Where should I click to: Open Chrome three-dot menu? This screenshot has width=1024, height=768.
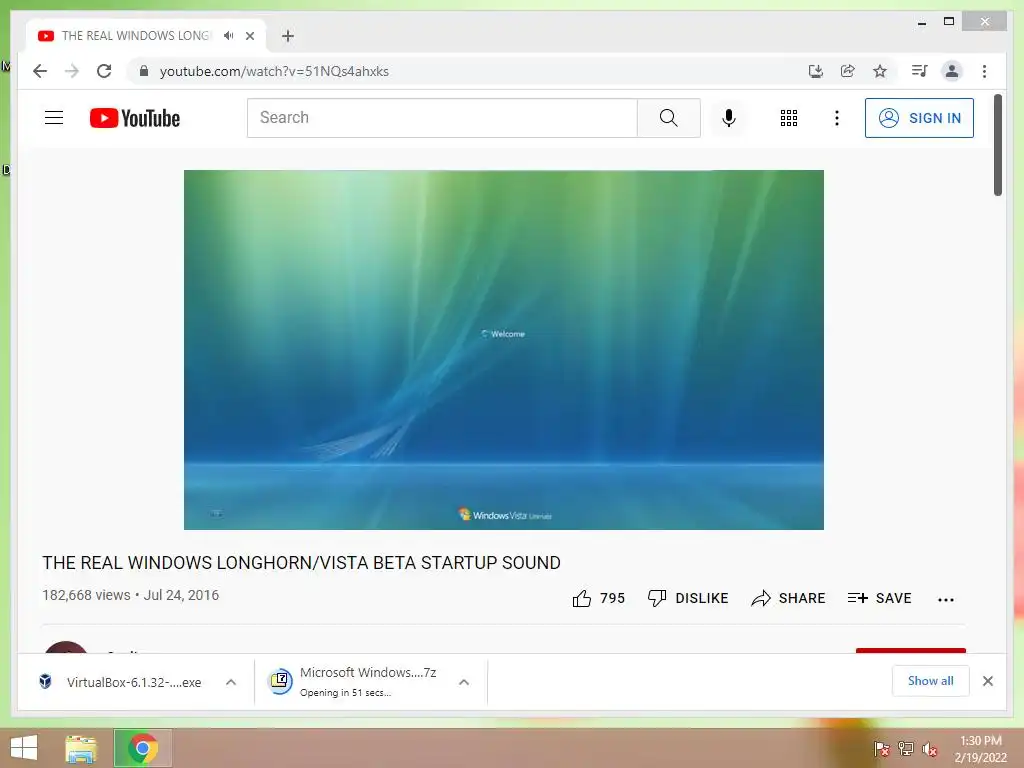point(984,71)
